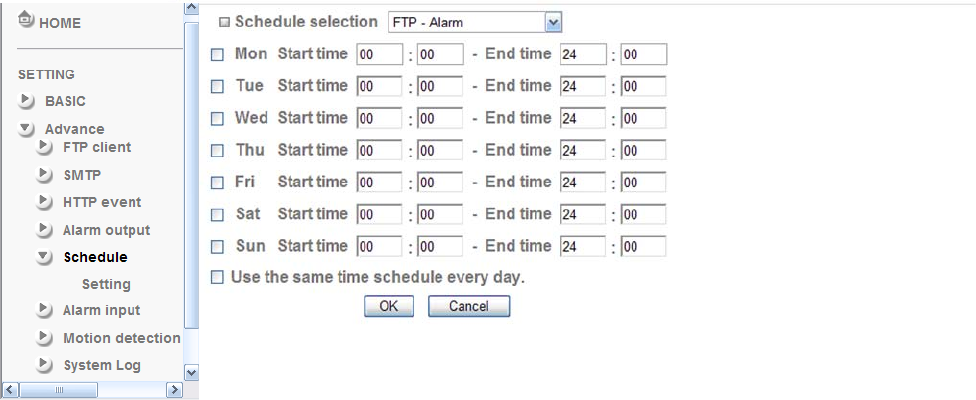976x400 pixels.
Task: Click the Cancel button
Action: [x=469, y=307]
